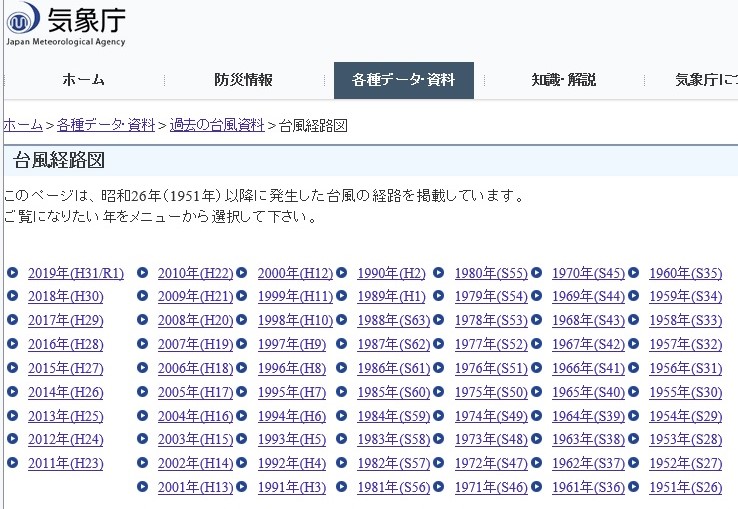Open the 1964年(S39) year link
The image size is (738, 509).
pos(588,416)
